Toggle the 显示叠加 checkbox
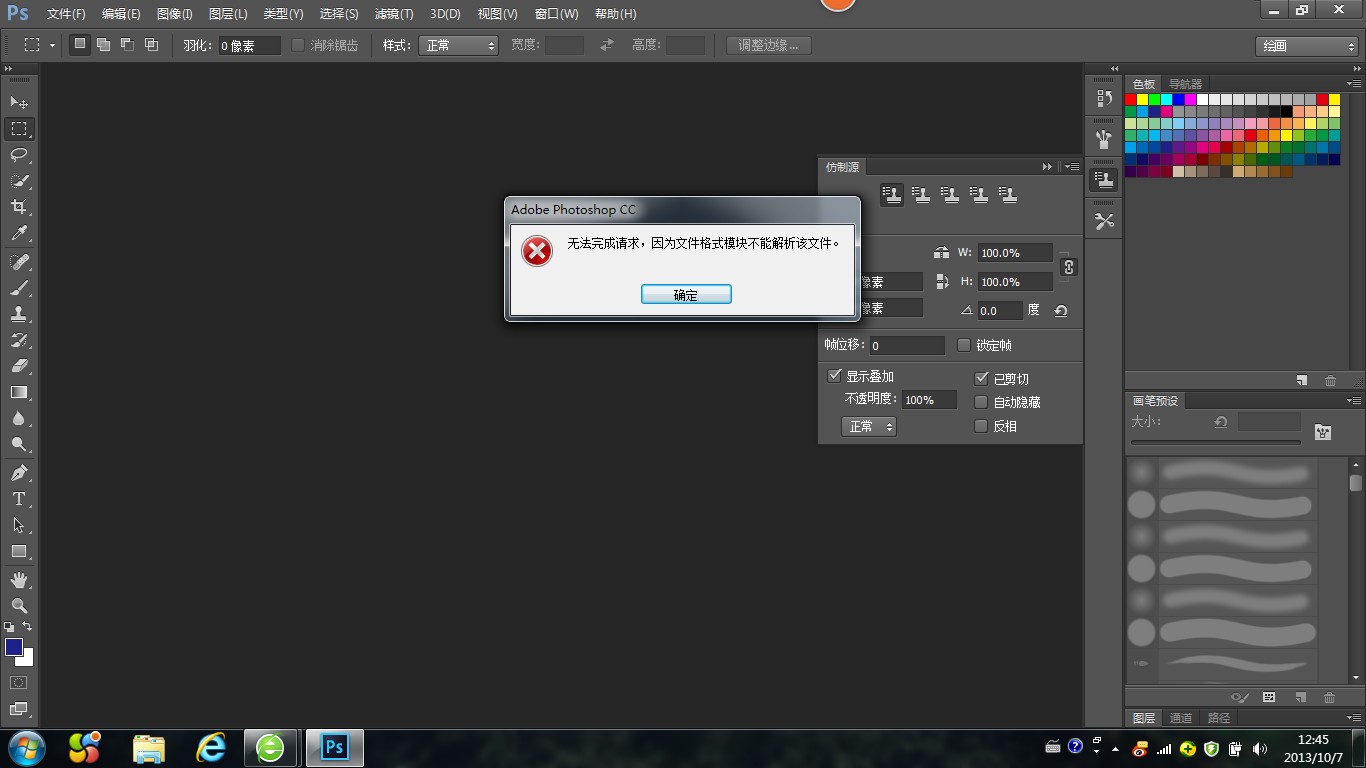Screen dimensions: 1366x768 pos(835,376)
